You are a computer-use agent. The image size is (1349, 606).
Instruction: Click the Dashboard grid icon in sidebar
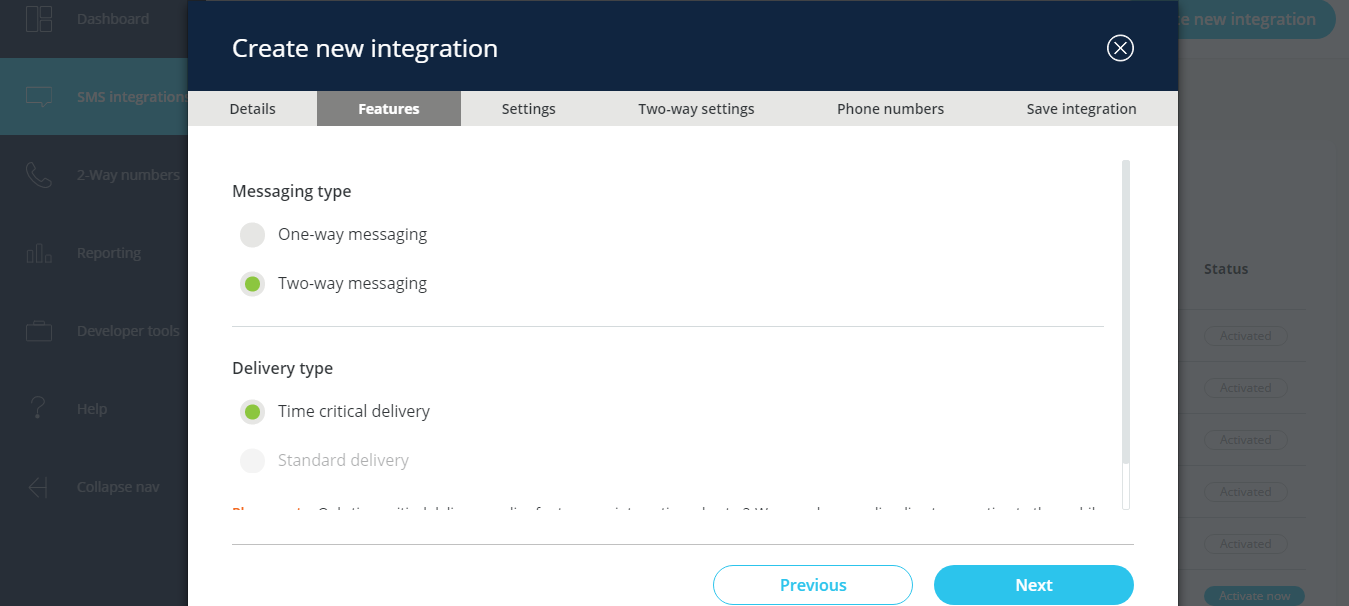coord(39,19)
